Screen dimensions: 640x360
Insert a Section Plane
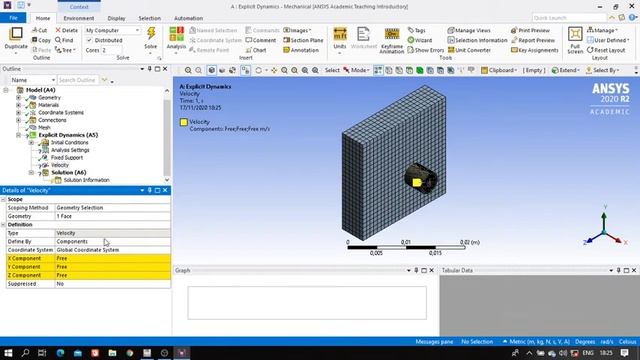(x=303, y=40)
